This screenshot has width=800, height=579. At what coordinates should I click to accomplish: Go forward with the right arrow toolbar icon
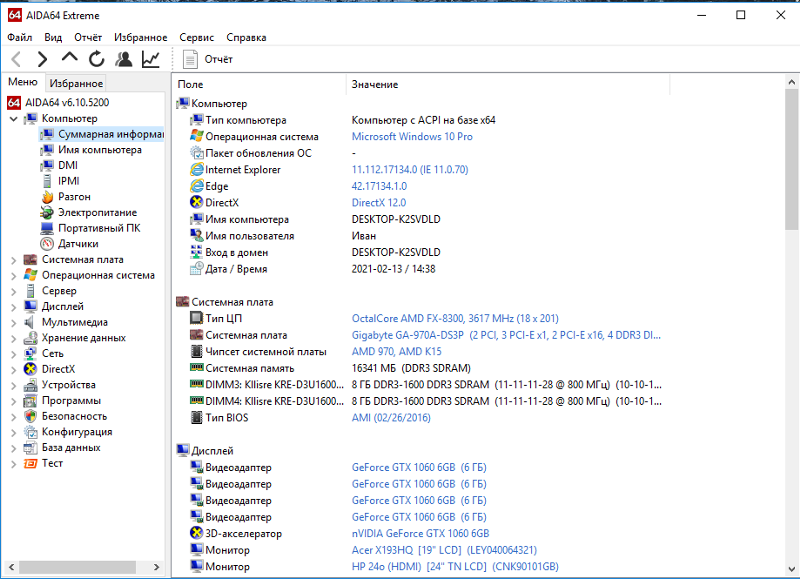(42, 59)
